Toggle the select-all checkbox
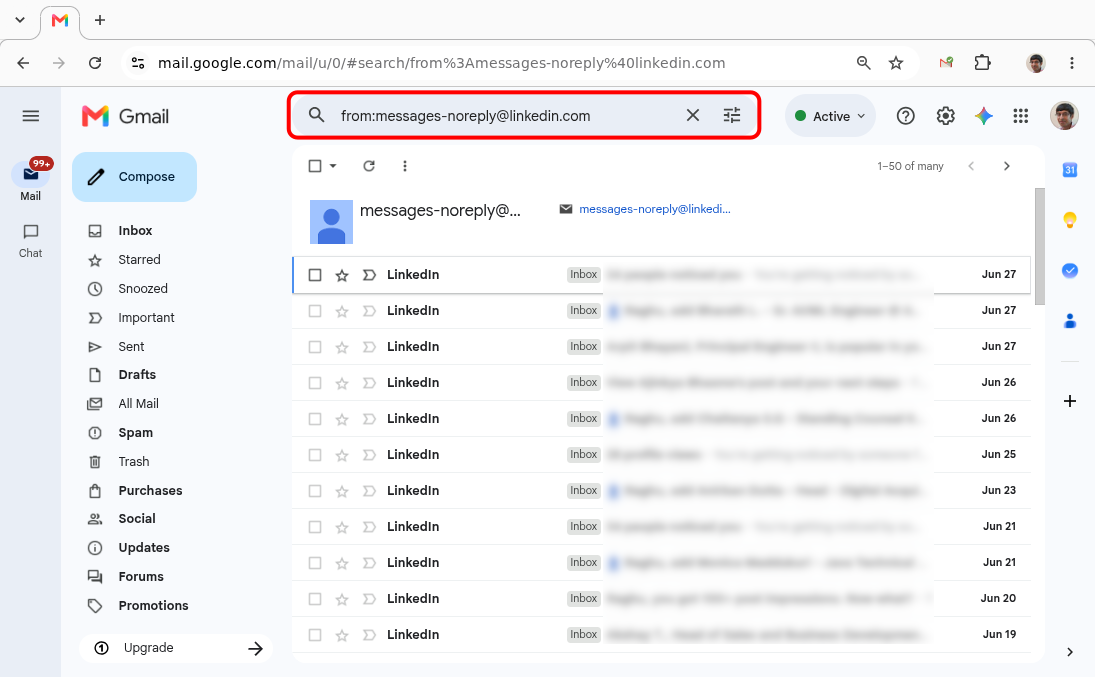This screenshot has height=677, width=1095. (x=315, y=166)
